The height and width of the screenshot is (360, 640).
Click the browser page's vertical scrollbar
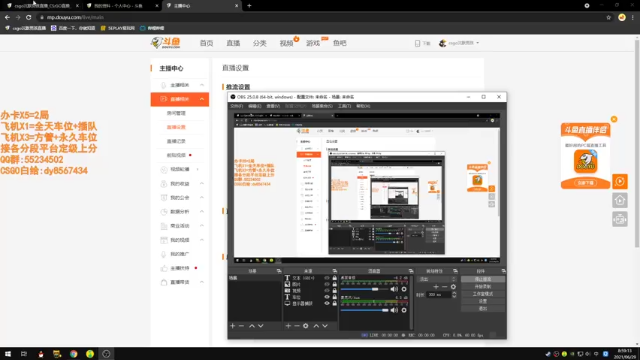637,143
